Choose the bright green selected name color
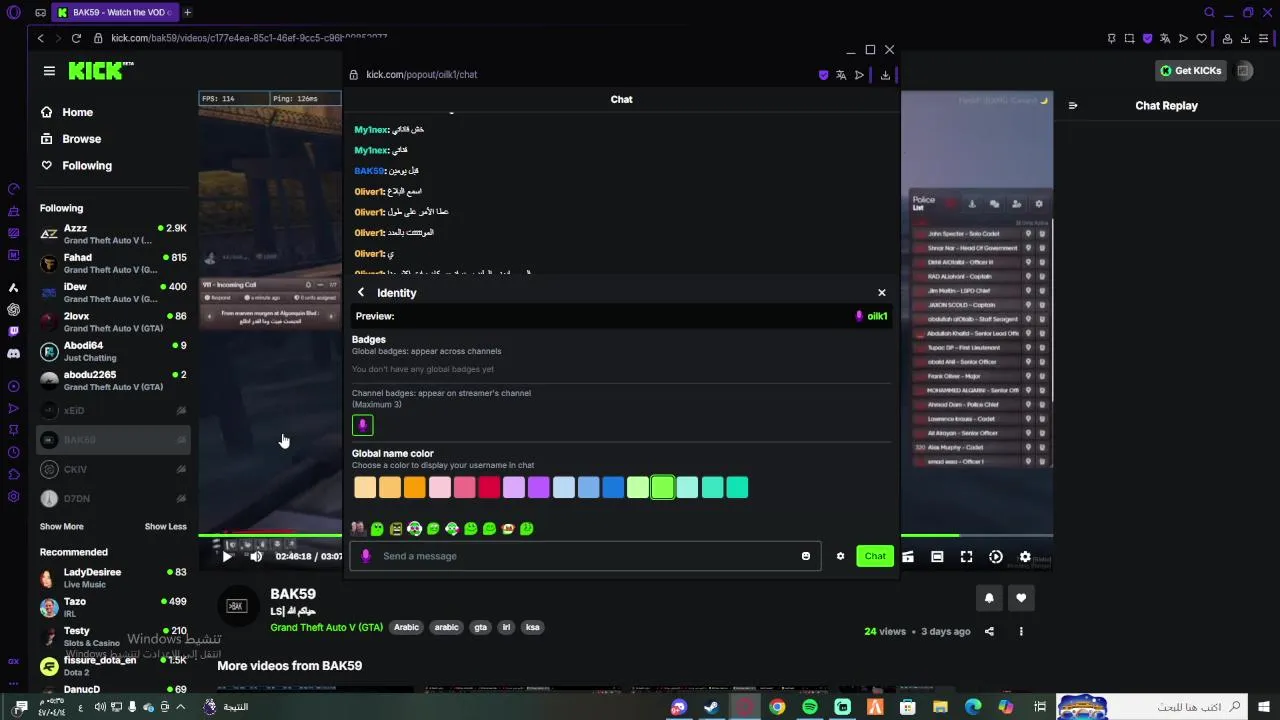The height and width of the screenshot is (720, 1280). tap(662, 487)
